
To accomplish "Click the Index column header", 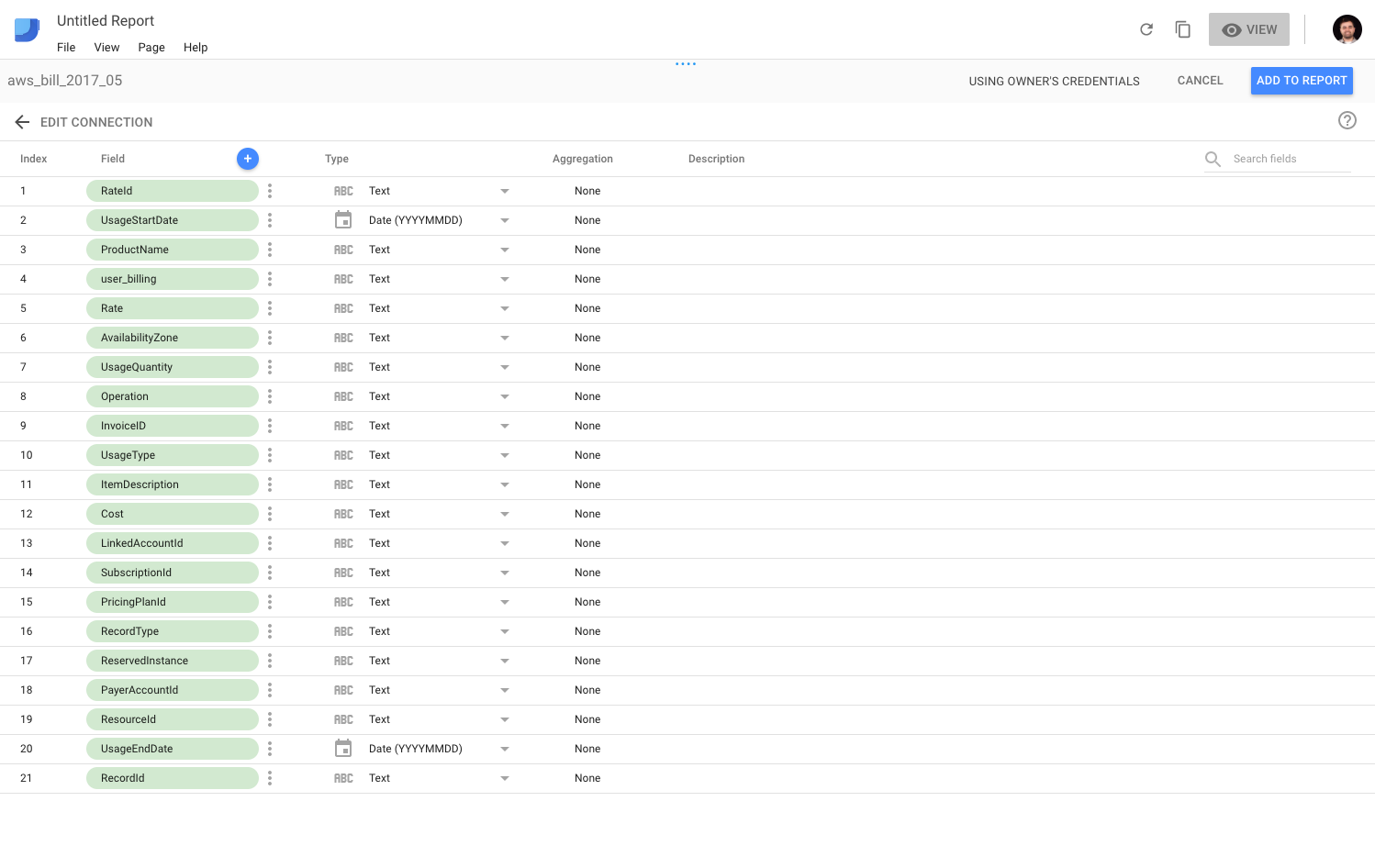I will (34, 159).
